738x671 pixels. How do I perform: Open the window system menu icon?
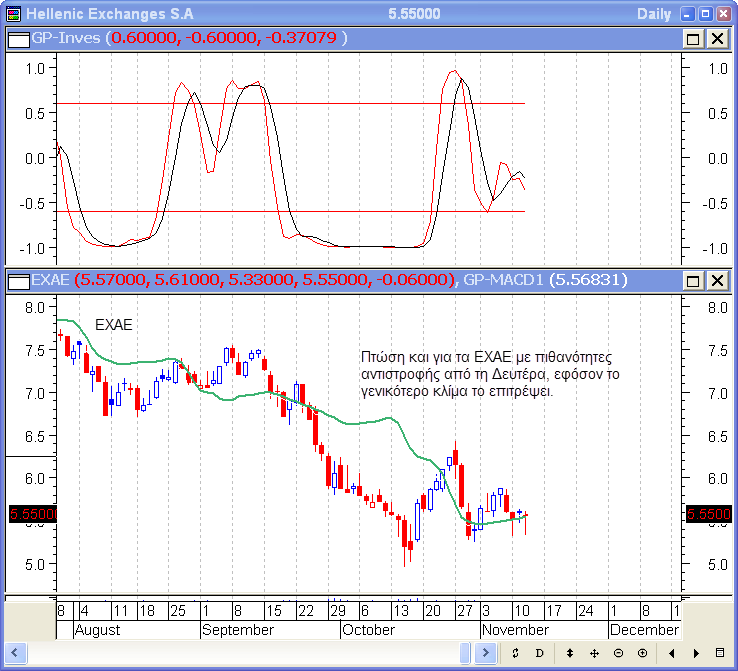pyautogui.click(x=12, y=13)
